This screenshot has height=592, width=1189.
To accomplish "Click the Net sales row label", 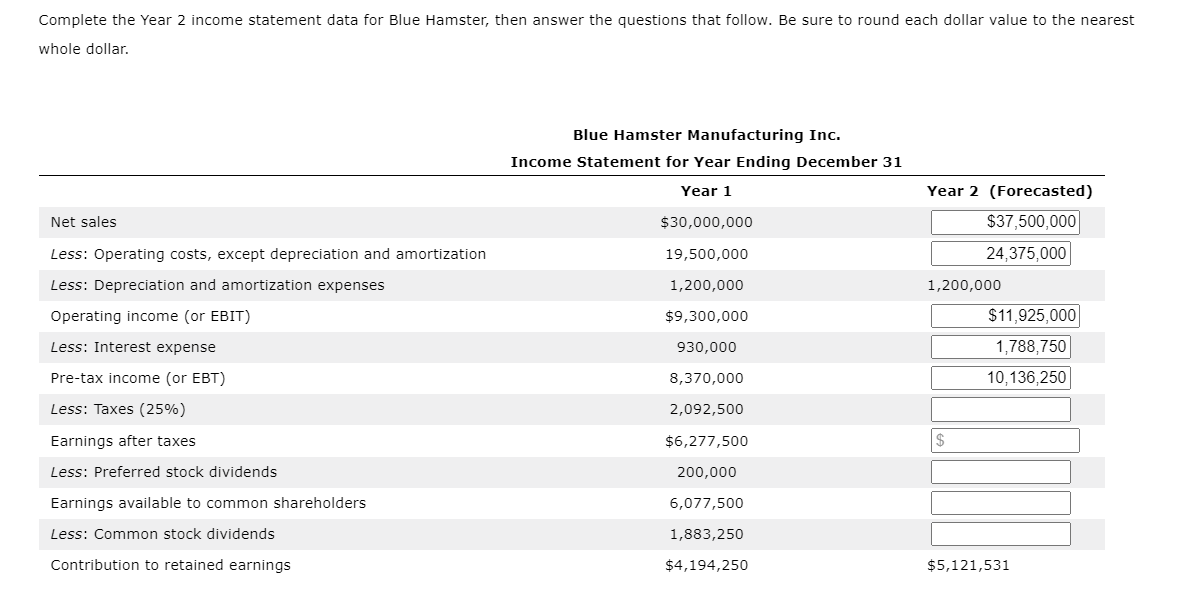I will click(84, 221).
